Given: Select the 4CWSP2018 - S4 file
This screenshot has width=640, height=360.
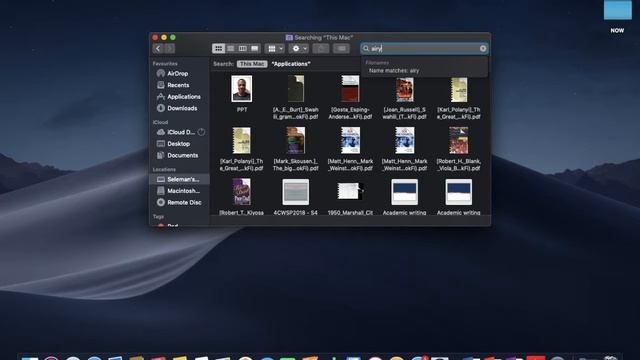Looking at the screenshot, I should 296,192.
